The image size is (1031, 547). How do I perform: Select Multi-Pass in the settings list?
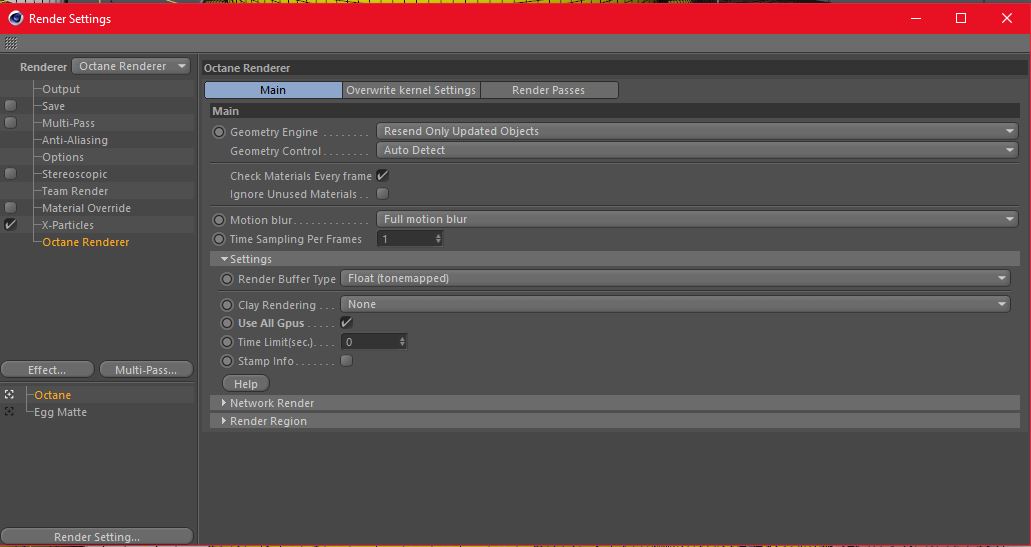68,123
